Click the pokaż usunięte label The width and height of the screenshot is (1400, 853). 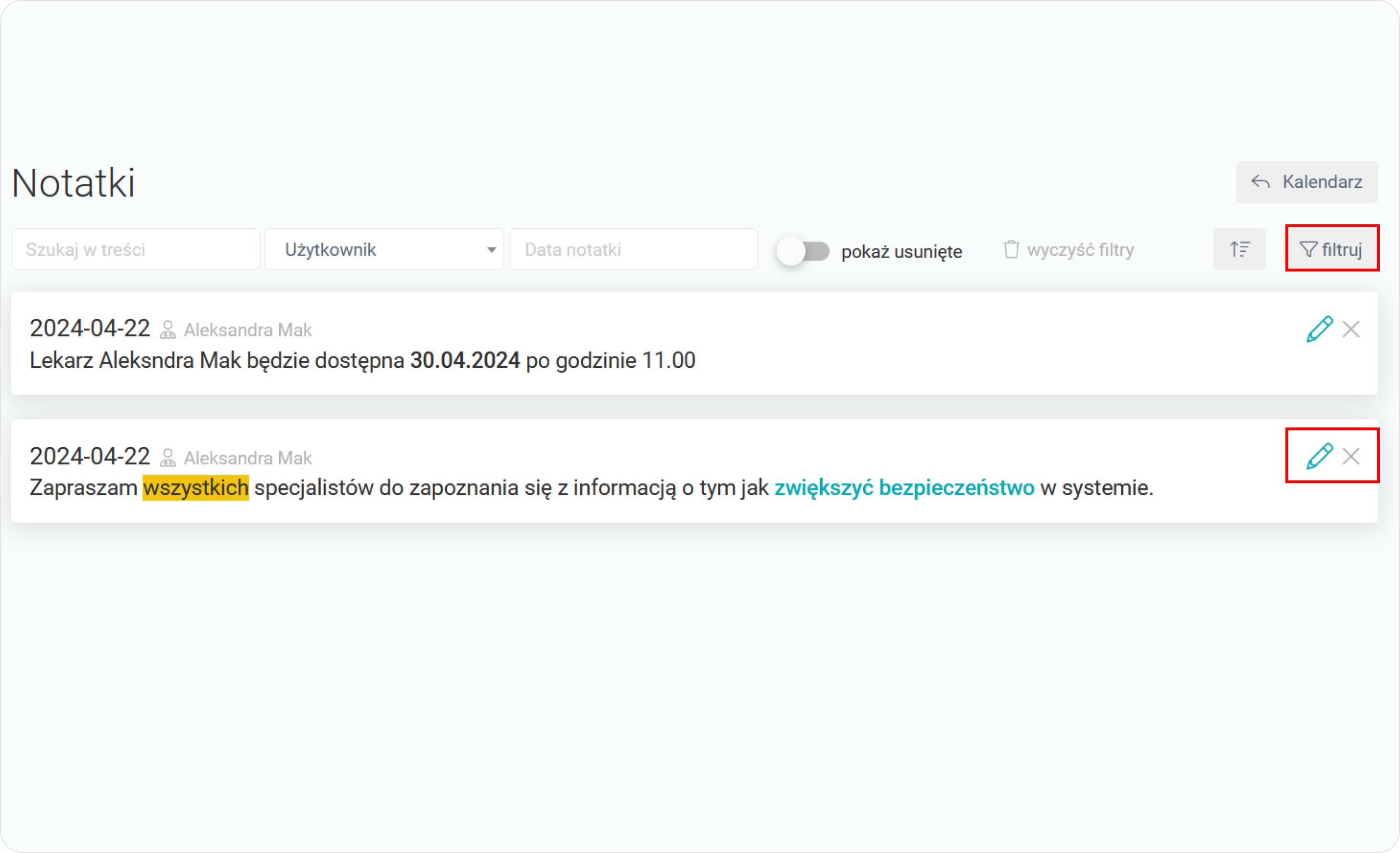(x=902, y=251)
